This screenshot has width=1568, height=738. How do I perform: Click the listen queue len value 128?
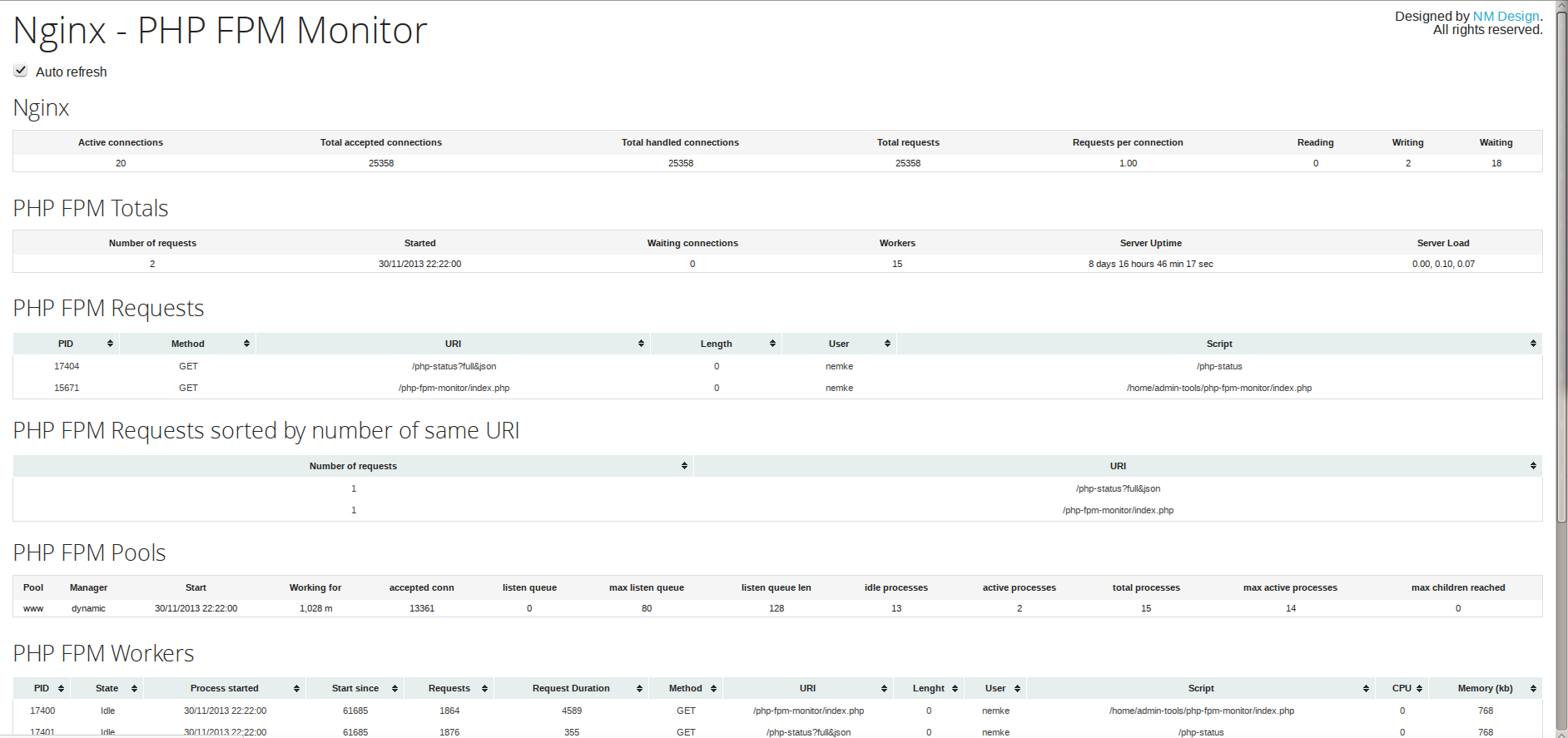click(777, 608)
